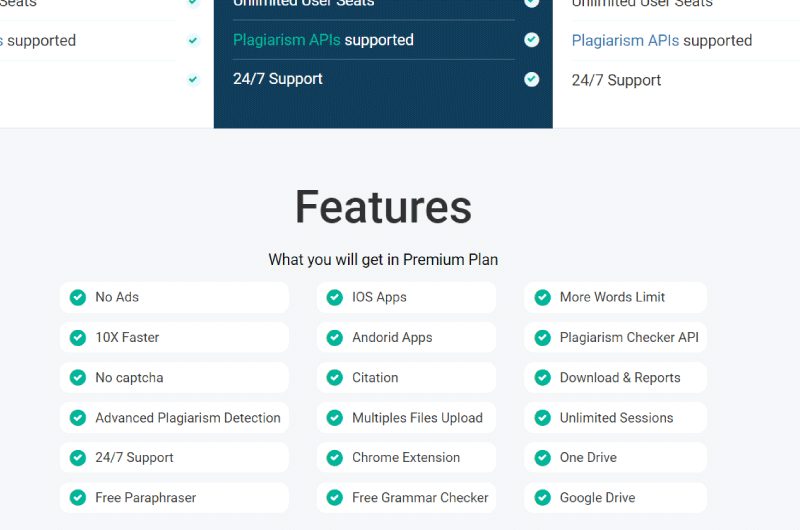Select 'What you will get in Premium Plan' text
The height and width of the screenshot is (530, 800).
[383, 260]
